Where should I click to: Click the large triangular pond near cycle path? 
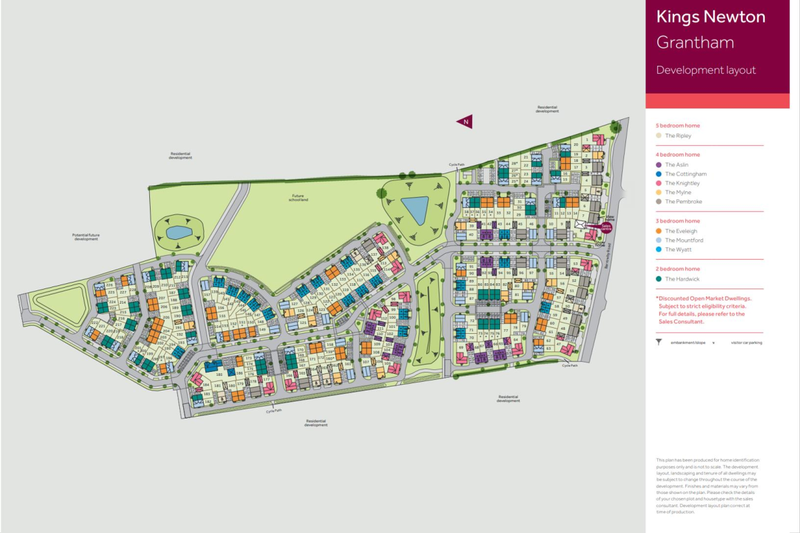point(413,208)
